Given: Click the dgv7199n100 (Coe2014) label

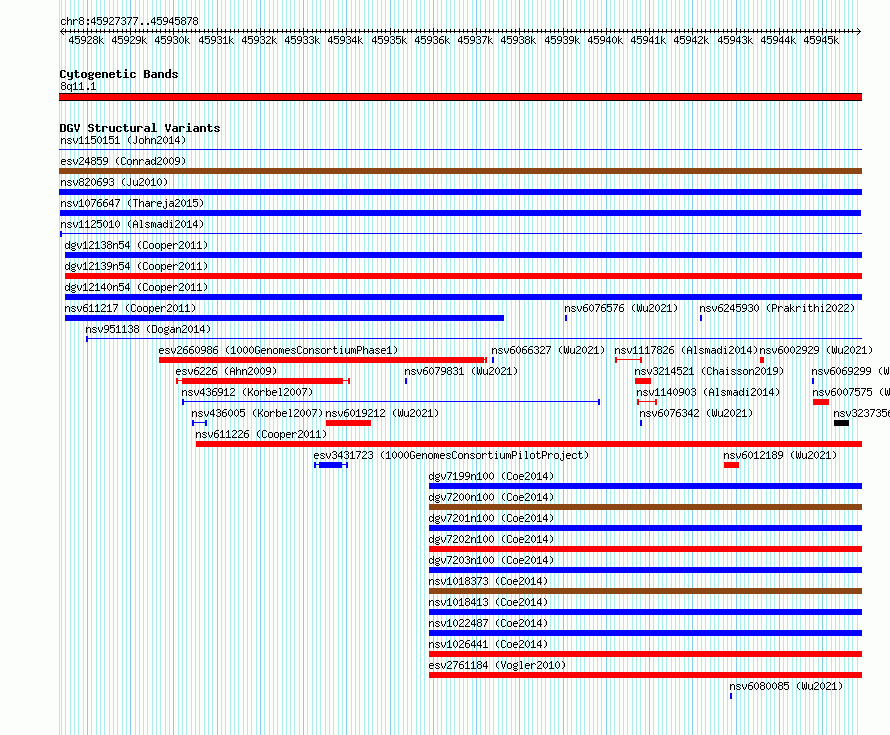Looking at the screenshot, I should (491, 476).
